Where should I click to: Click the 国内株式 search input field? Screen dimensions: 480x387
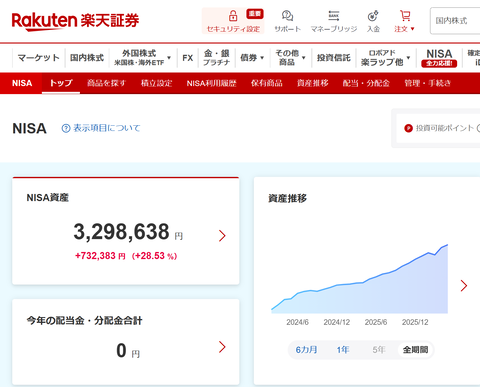(455, 21)
